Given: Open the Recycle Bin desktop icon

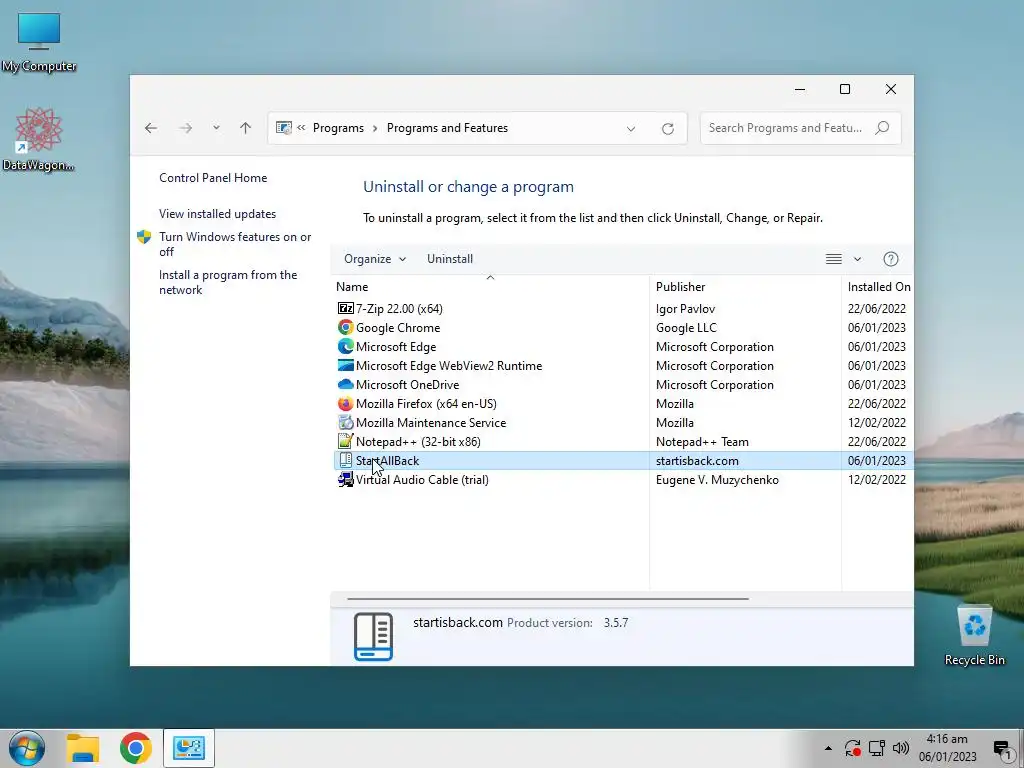Looking at the screenshot, I should [x=974, y=634].
